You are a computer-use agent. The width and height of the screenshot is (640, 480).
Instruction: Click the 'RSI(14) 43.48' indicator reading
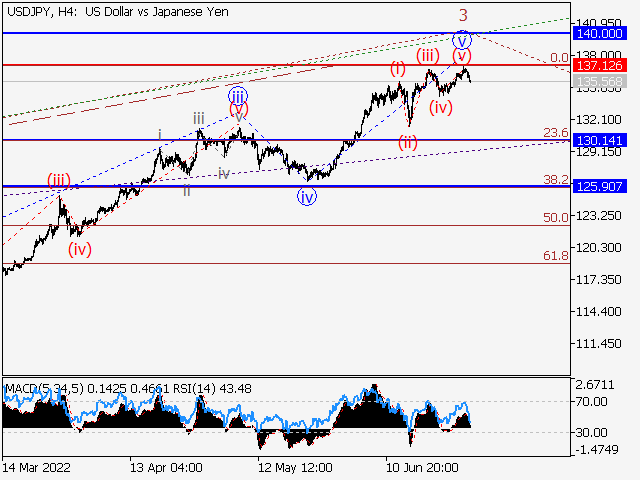[212, 389]
